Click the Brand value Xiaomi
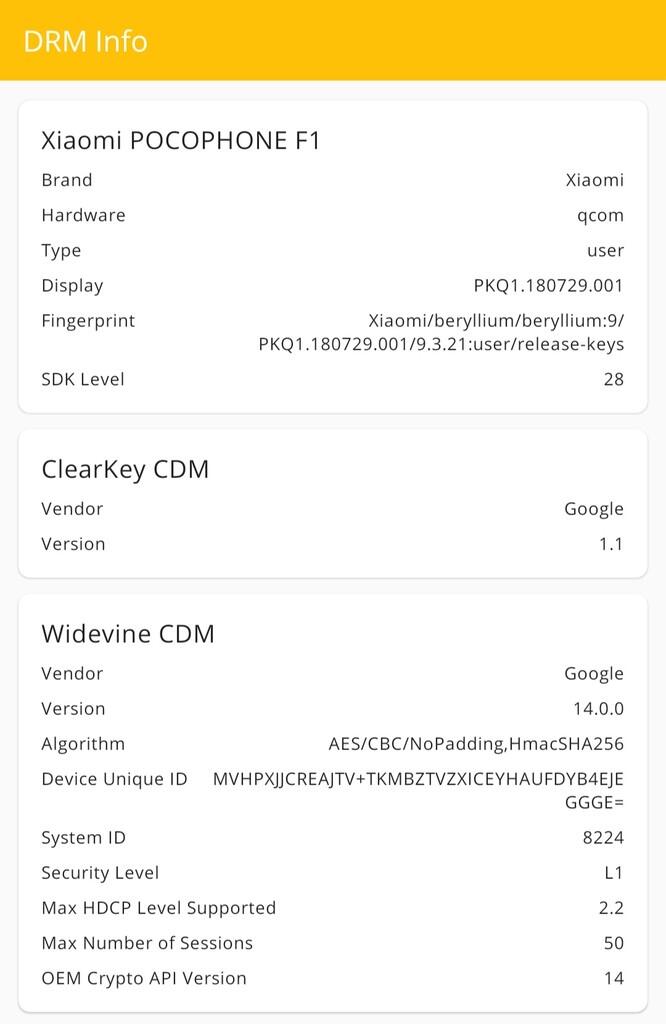This screenshot has height=1024, width=666. tap(594, 180)
